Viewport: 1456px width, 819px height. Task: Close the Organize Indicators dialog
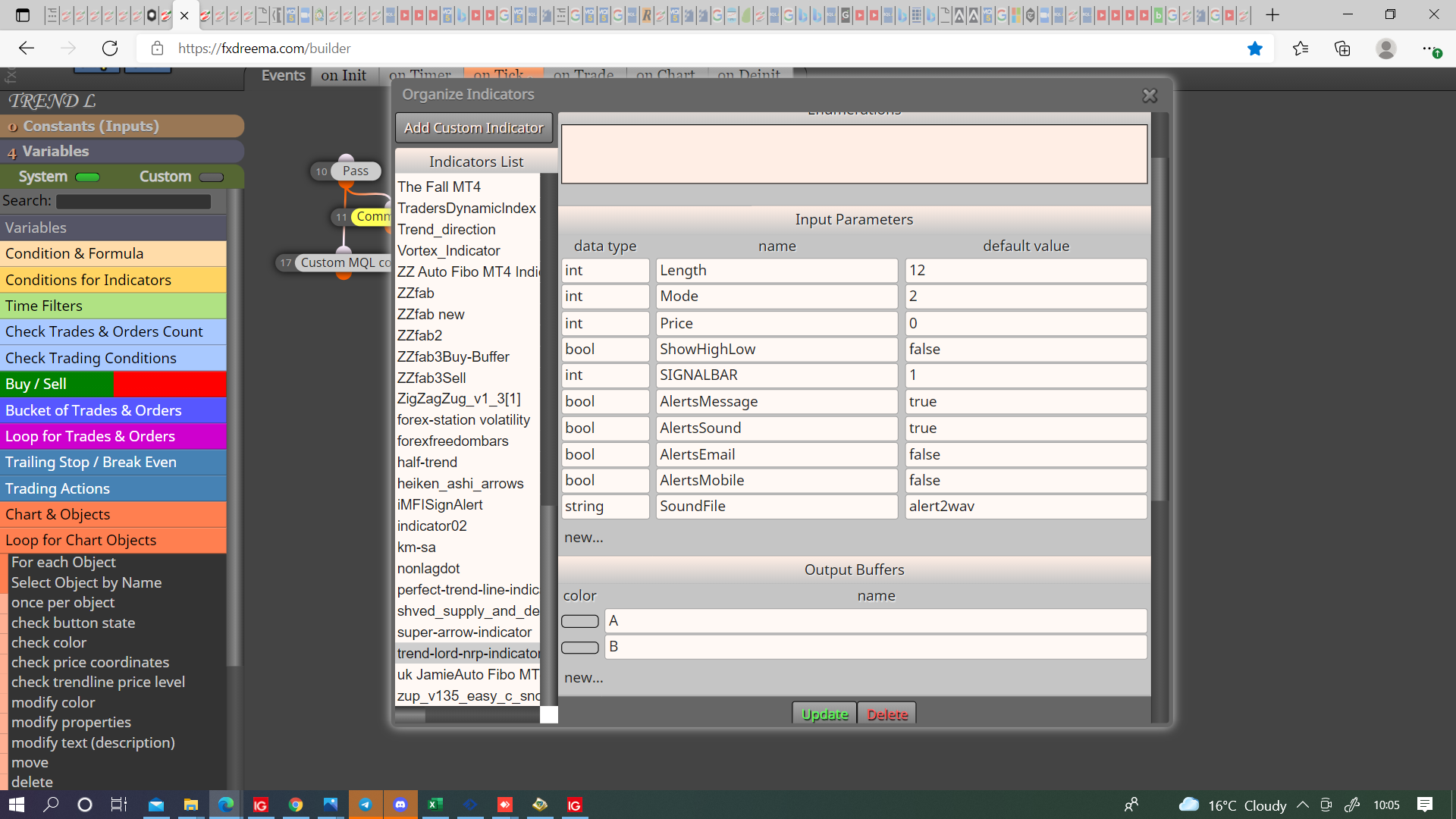[x=1150, y=96]
